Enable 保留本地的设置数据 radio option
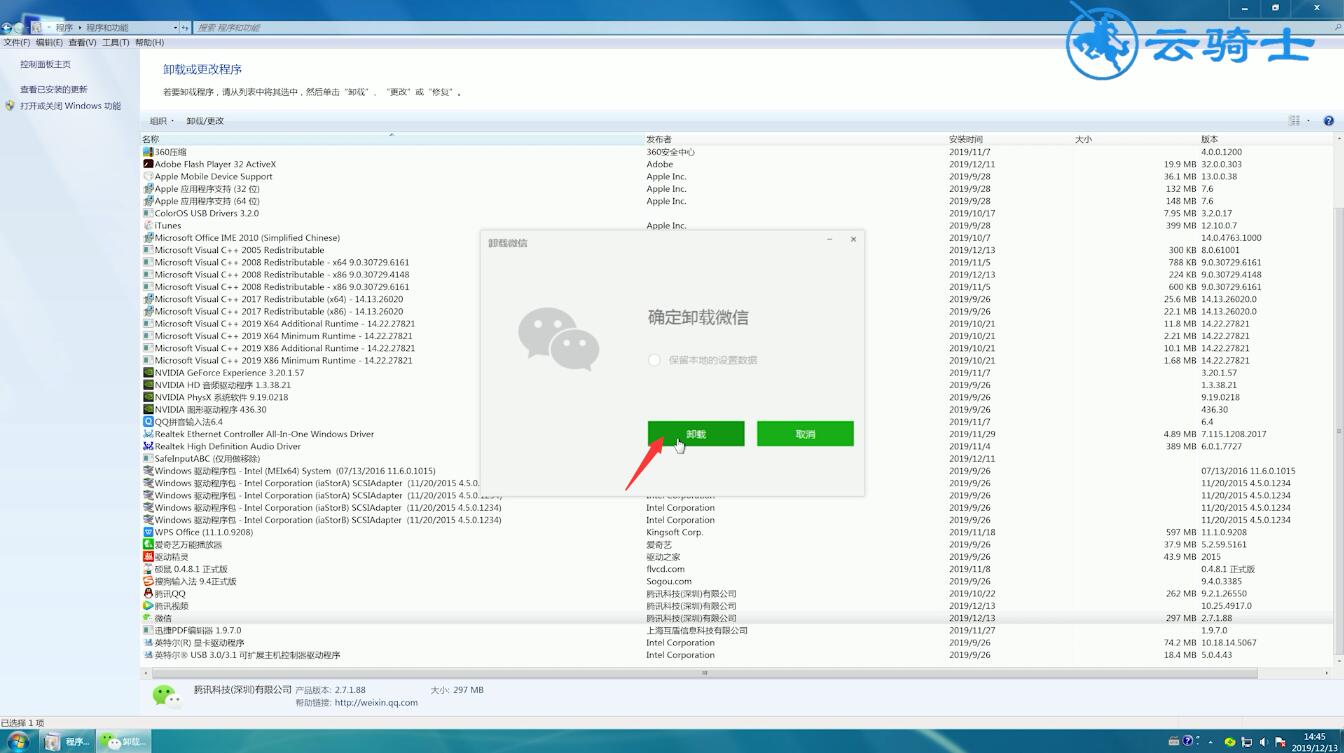The width and height of the screenshot is (1344, 753). coord(654,360)
